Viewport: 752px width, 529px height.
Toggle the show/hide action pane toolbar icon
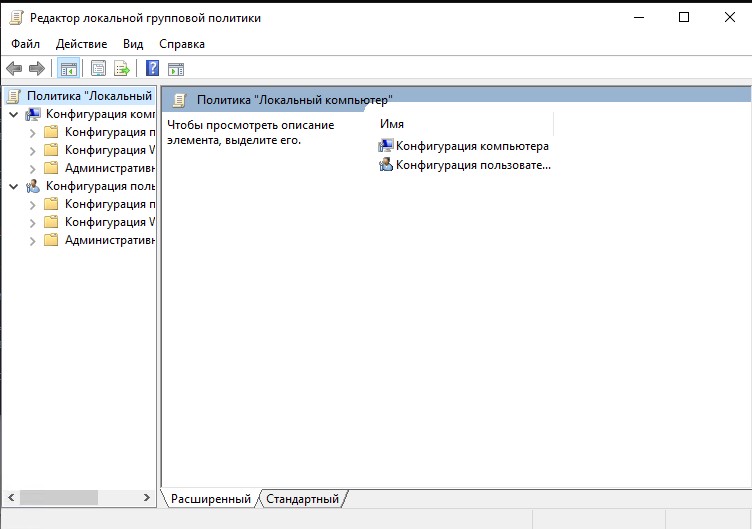click(x=176, y=68)
